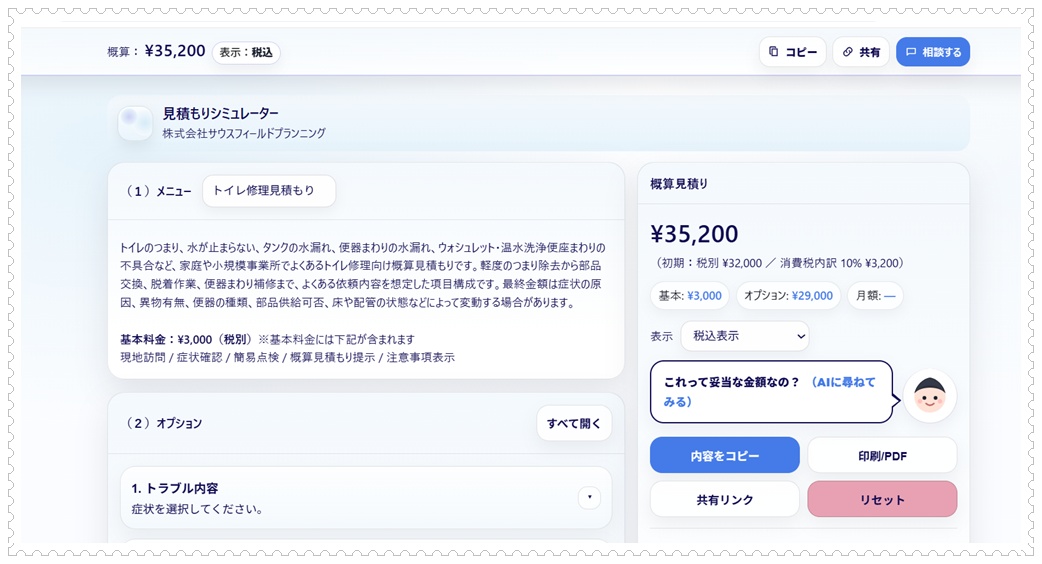Click the 内容をコピー button
The width and height of the screenshot is (1042, 564).
click(x=724, y=456)
